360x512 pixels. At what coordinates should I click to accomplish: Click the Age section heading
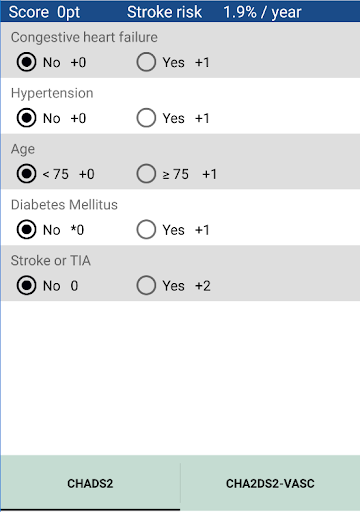click(x=23, y=149)
